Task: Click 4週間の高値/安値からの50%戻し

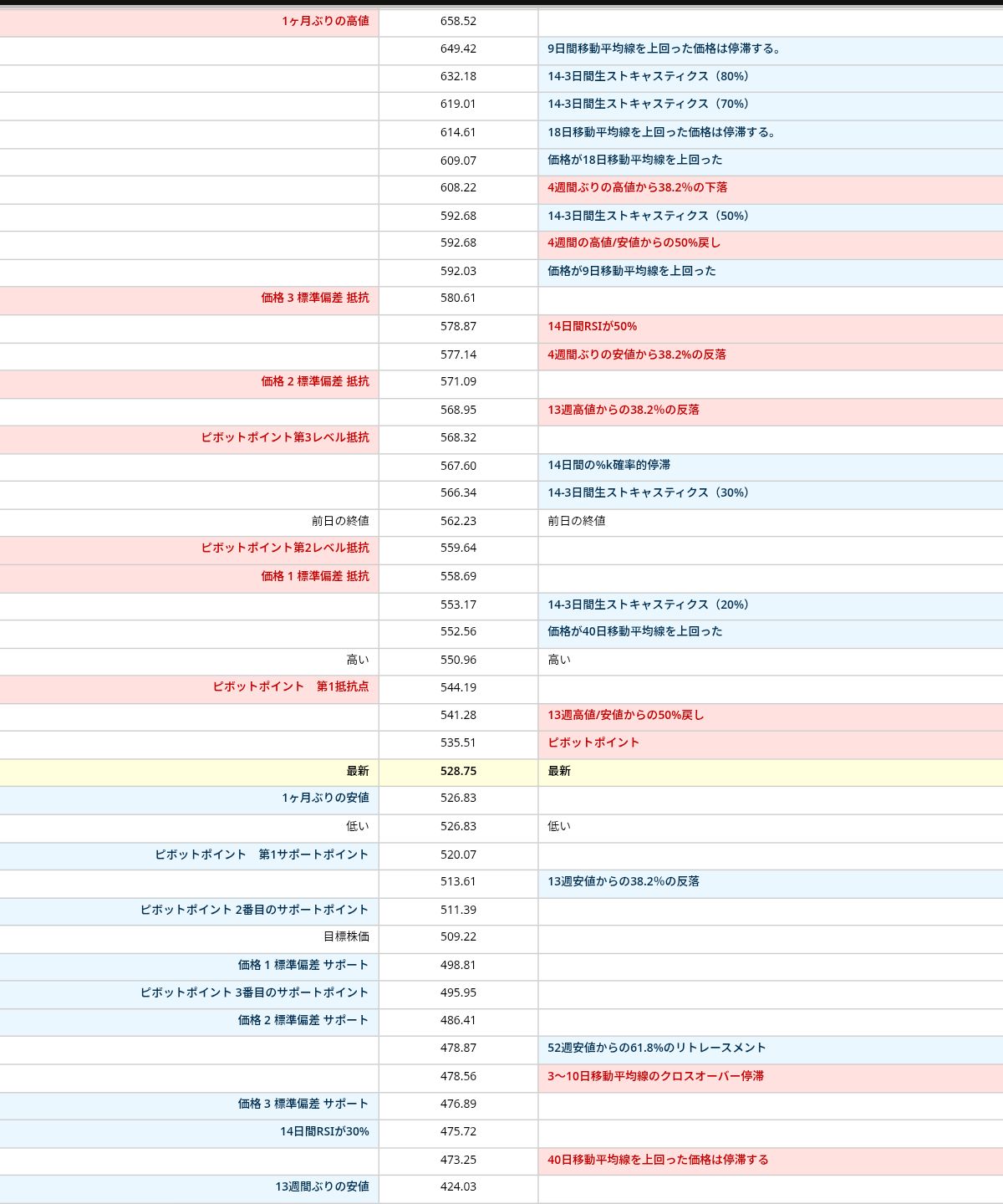Action: click(634, 242)
